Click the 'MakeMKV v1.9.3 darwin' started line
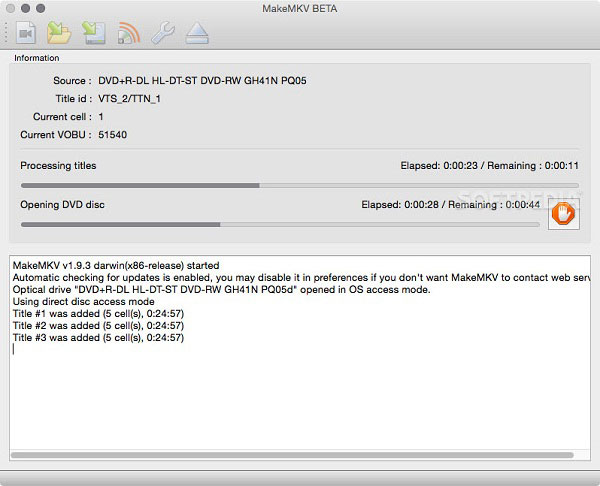 116,266
